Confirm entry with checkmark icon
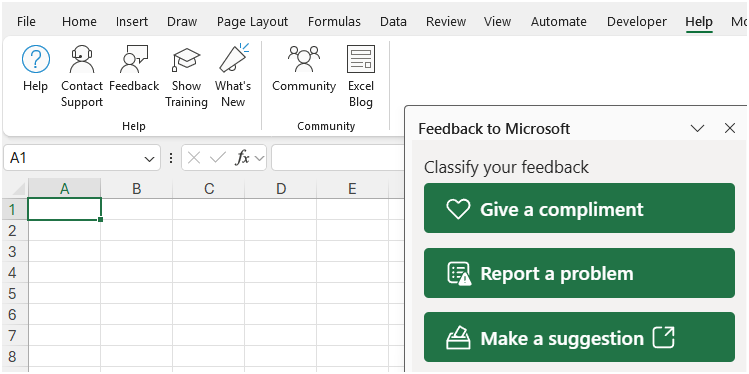The height and width of the screenshot is (374, 749). click(x=218, y=158)
